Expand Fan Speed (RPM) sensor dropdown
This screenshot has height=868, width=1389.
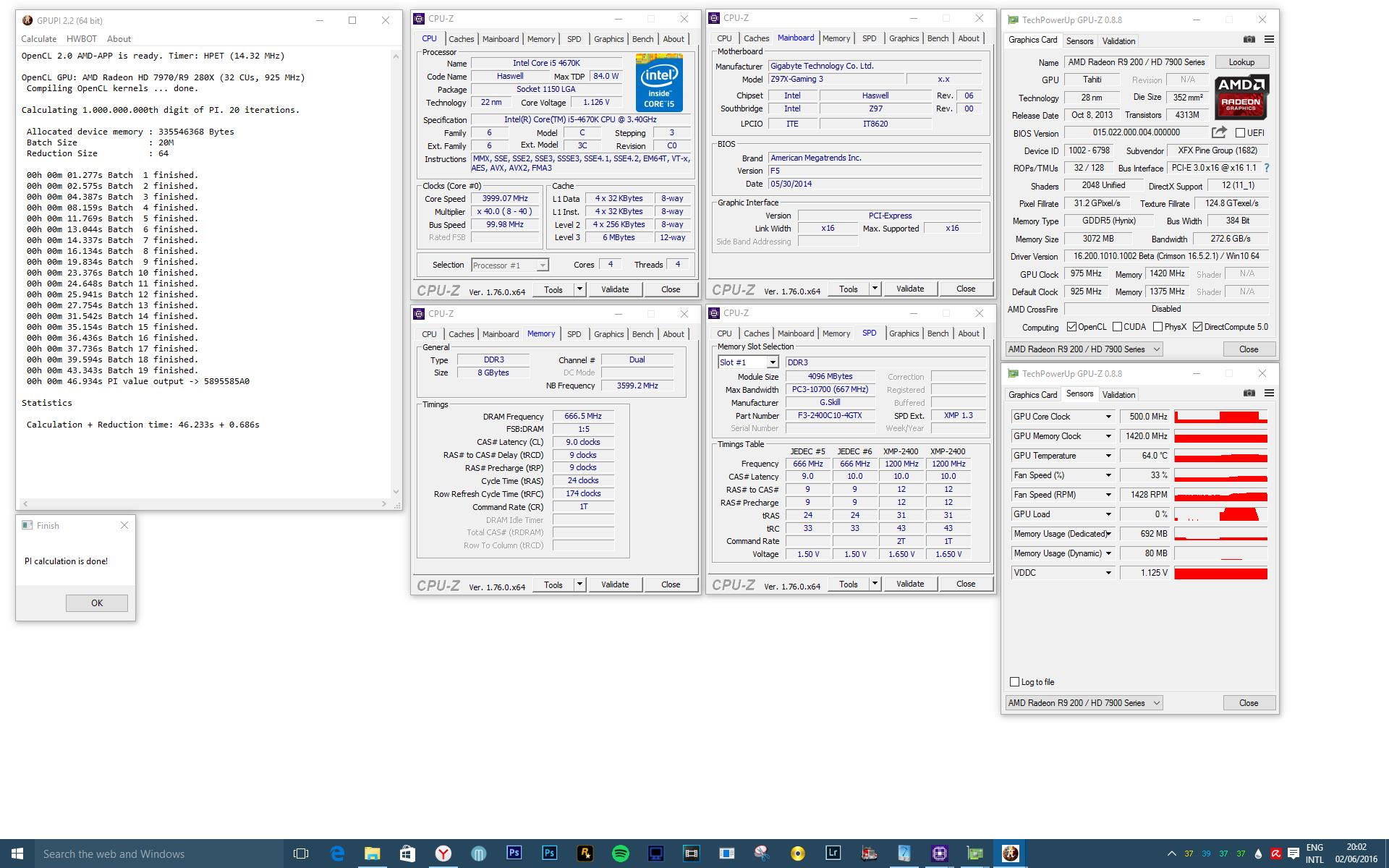(1108, 495)
